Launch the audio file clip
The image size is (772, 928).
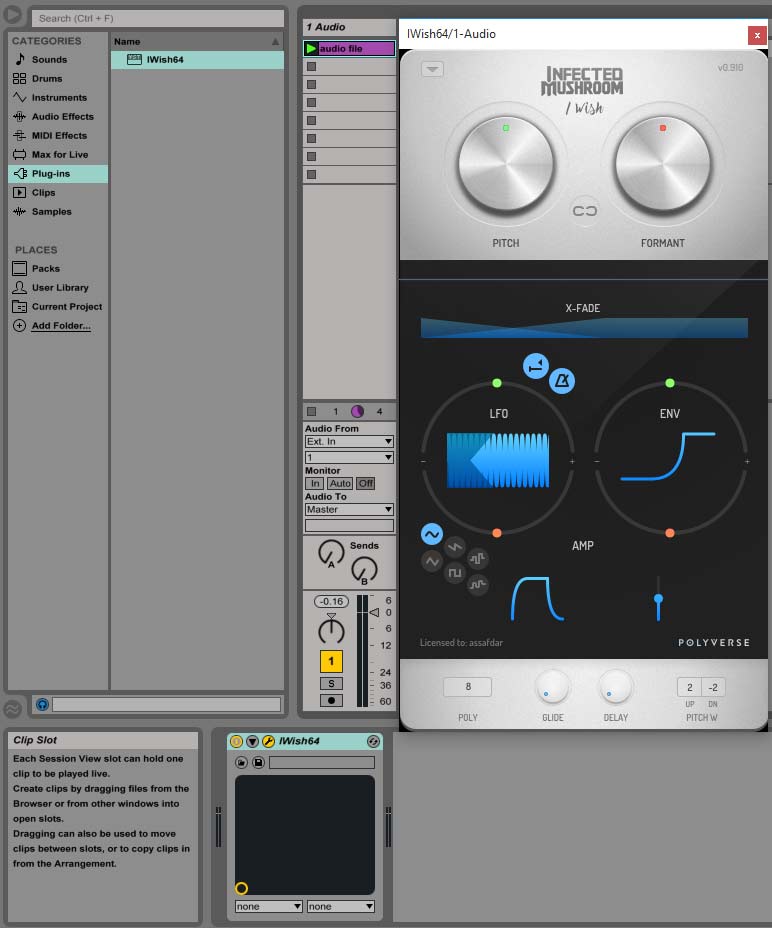coord(311,48)
